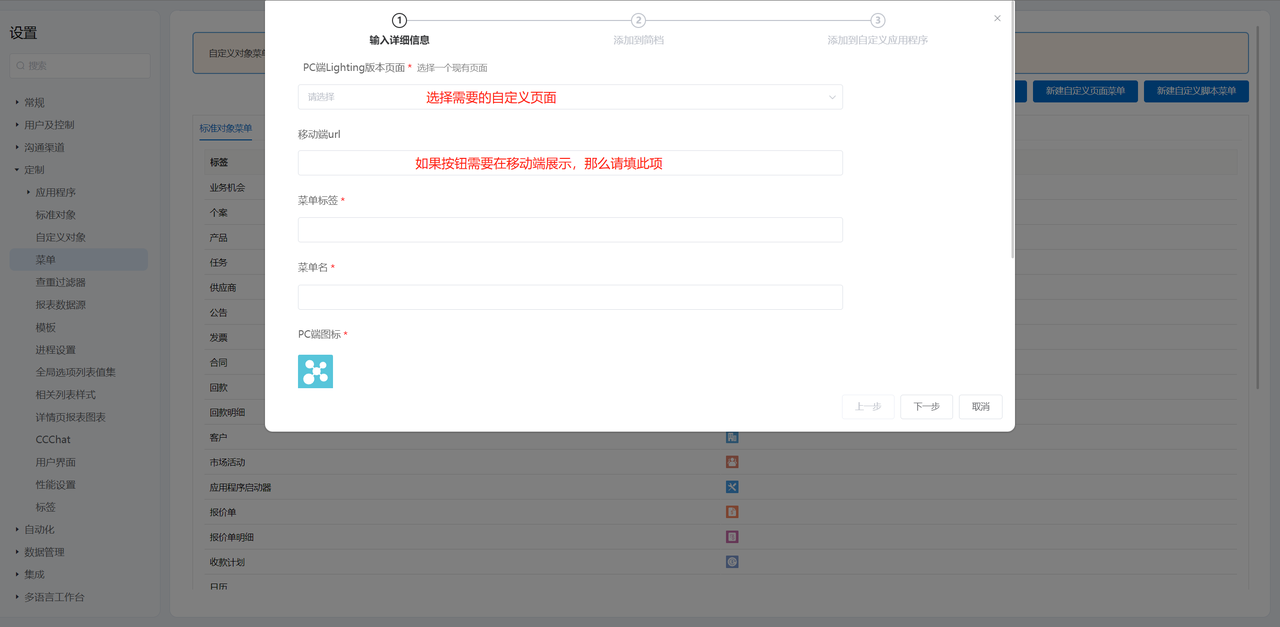Click the 市场活动 row icon

coord(732,462)
